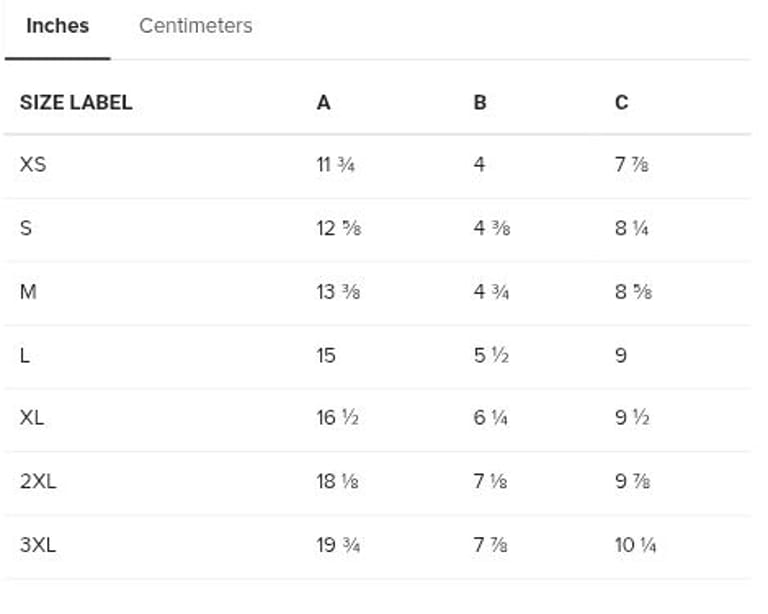Image resolution: width=768 pixels, height=614 pixels.
Task: Select the 3XL size row label
Action: [x=38, y=545]
